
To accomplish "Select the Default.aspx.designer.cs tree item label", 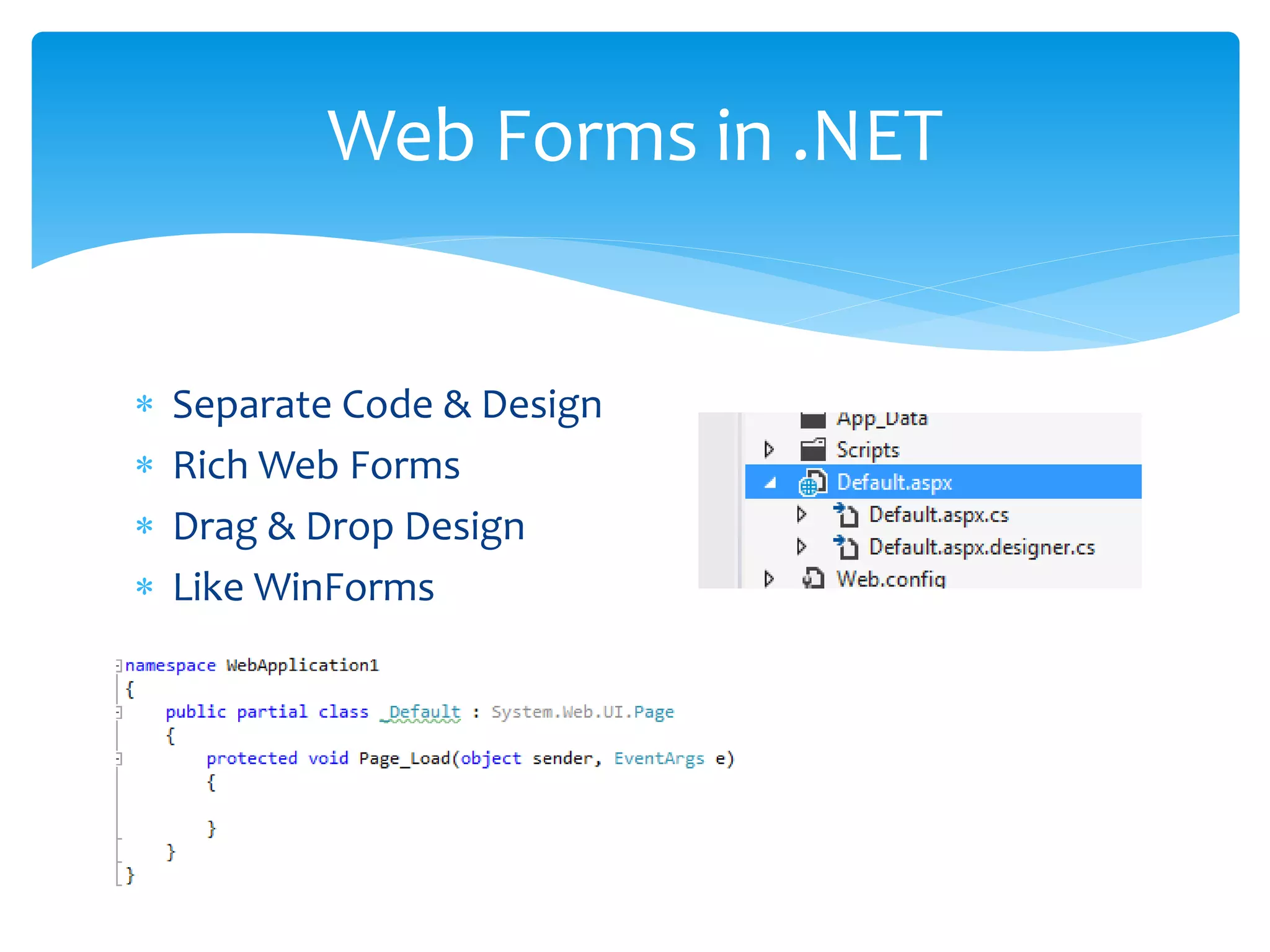I will (x=982, y=547).
